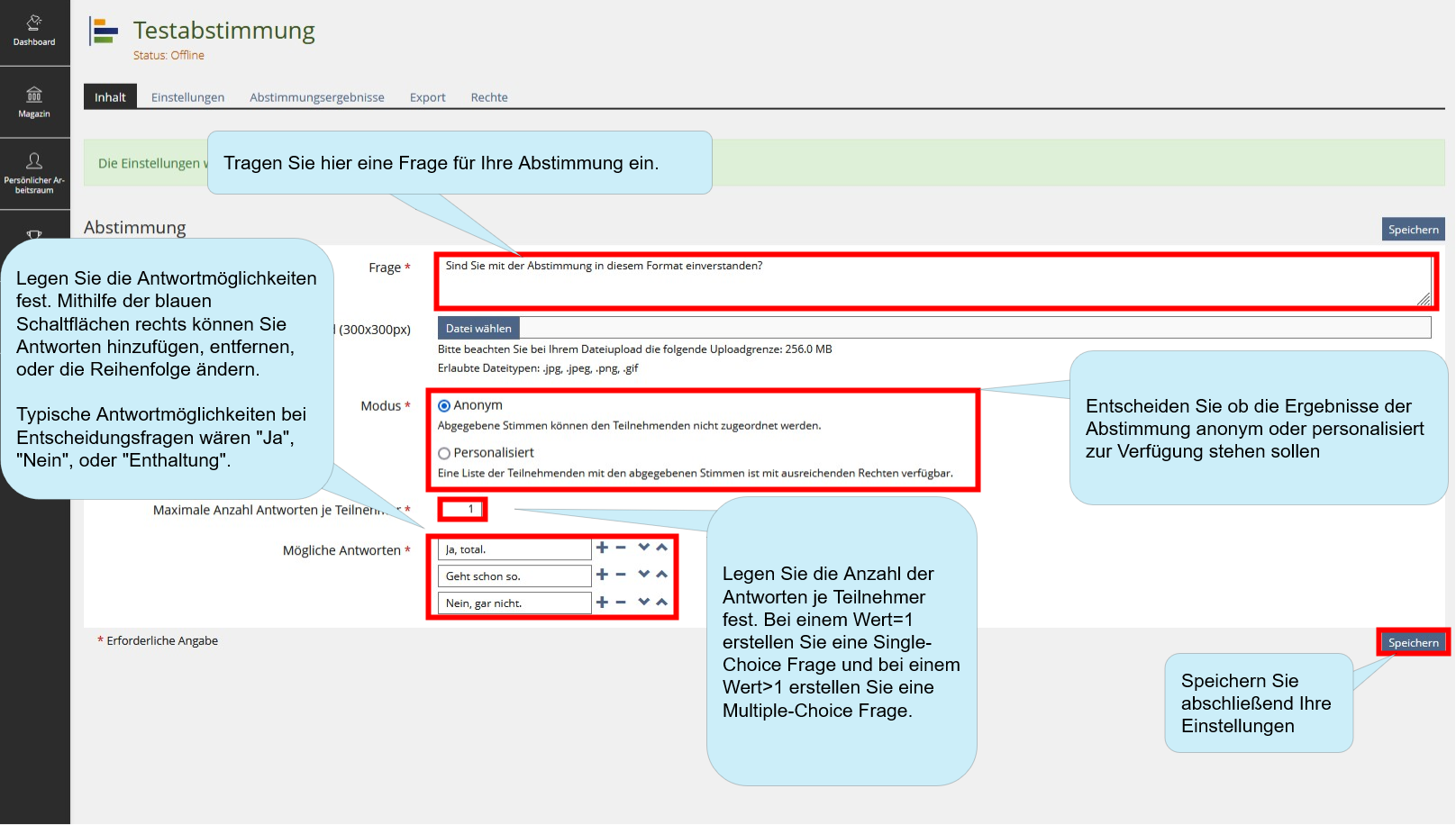Move 'Geht schon so.' answer up
The image size is (1456, 825).
(x=662, y=575)
